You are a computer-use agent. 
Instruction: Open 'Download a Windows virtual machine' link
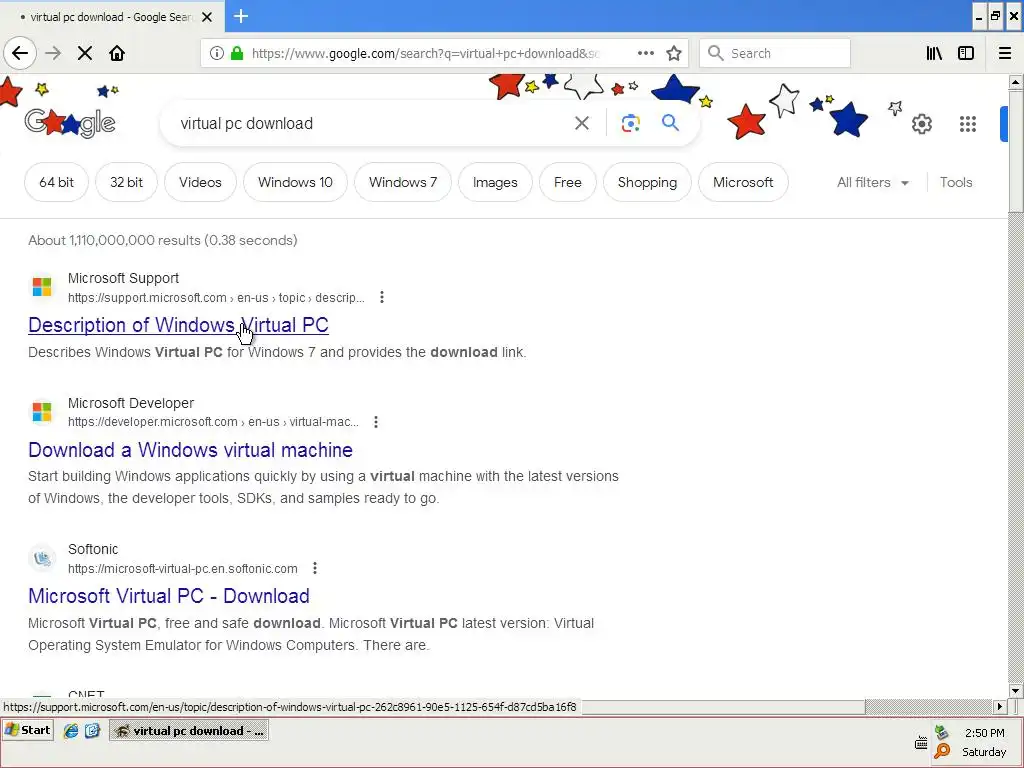[190, 449]
